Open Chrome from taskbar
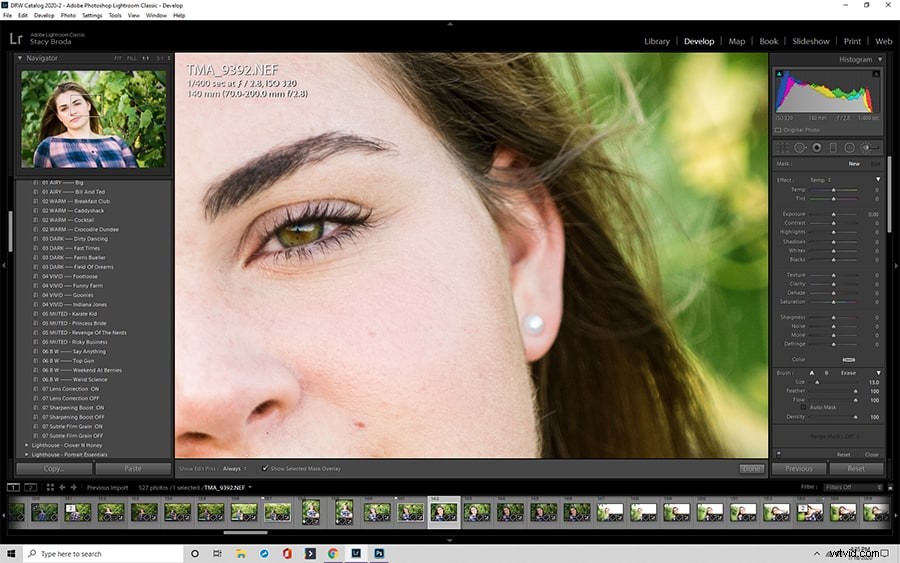Screen dimensions: 900x563 click(333, 554)
